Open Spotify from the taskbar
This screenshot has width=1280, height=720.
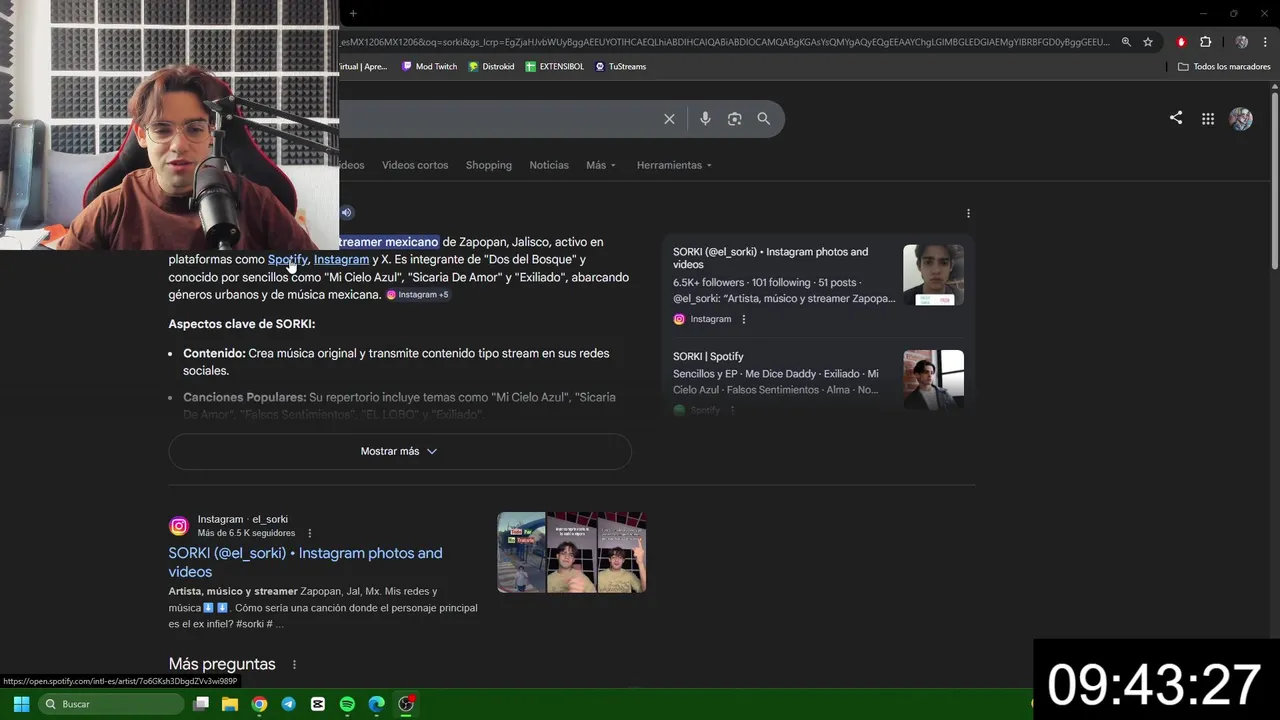(347, 704)
